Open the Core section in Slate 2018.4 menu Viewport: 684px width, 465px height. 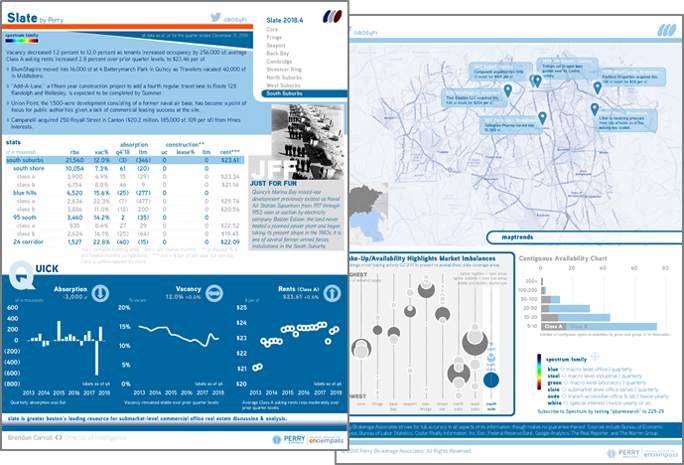pos(272,29)
